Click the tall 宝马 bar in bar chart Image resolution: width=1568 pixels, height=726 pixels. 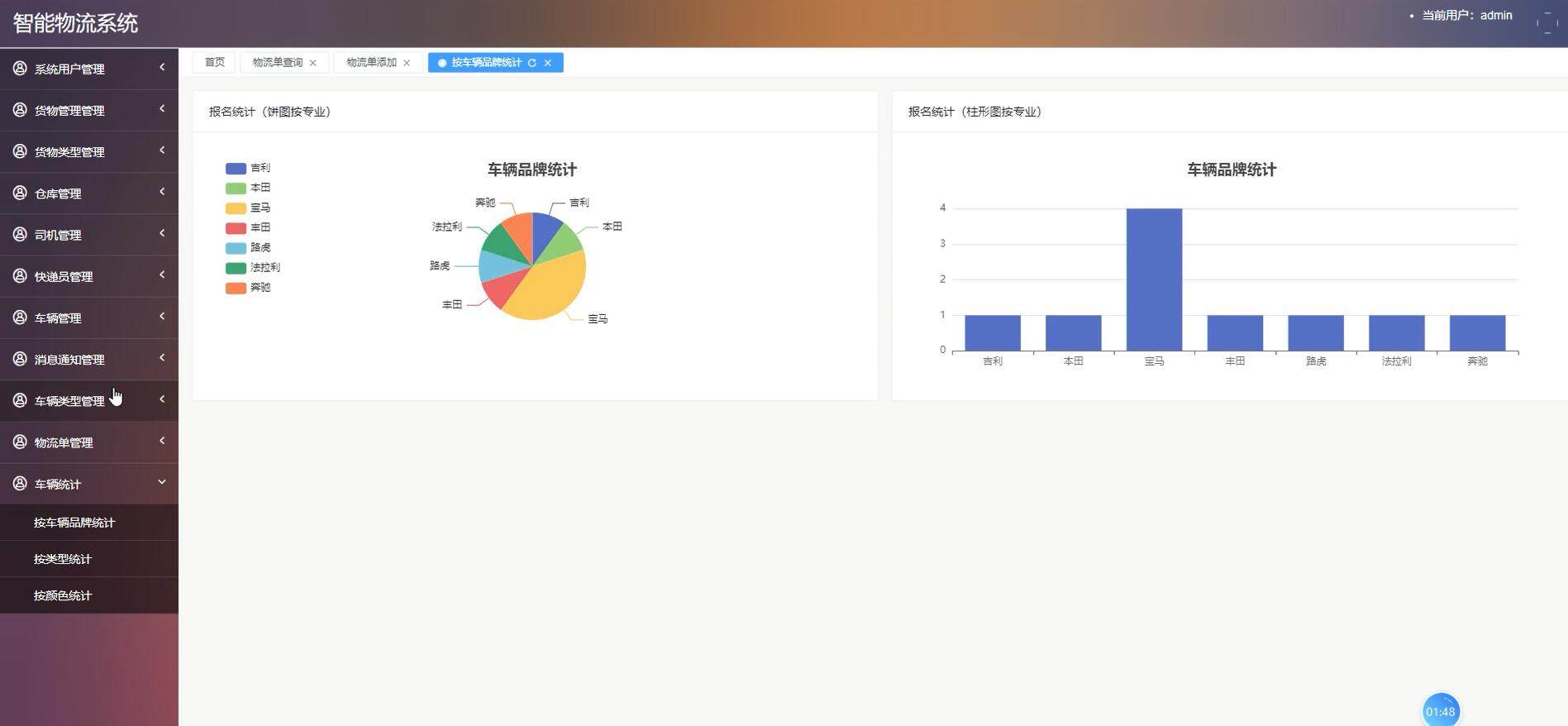pyautogui.click(x=1154, y=279)
